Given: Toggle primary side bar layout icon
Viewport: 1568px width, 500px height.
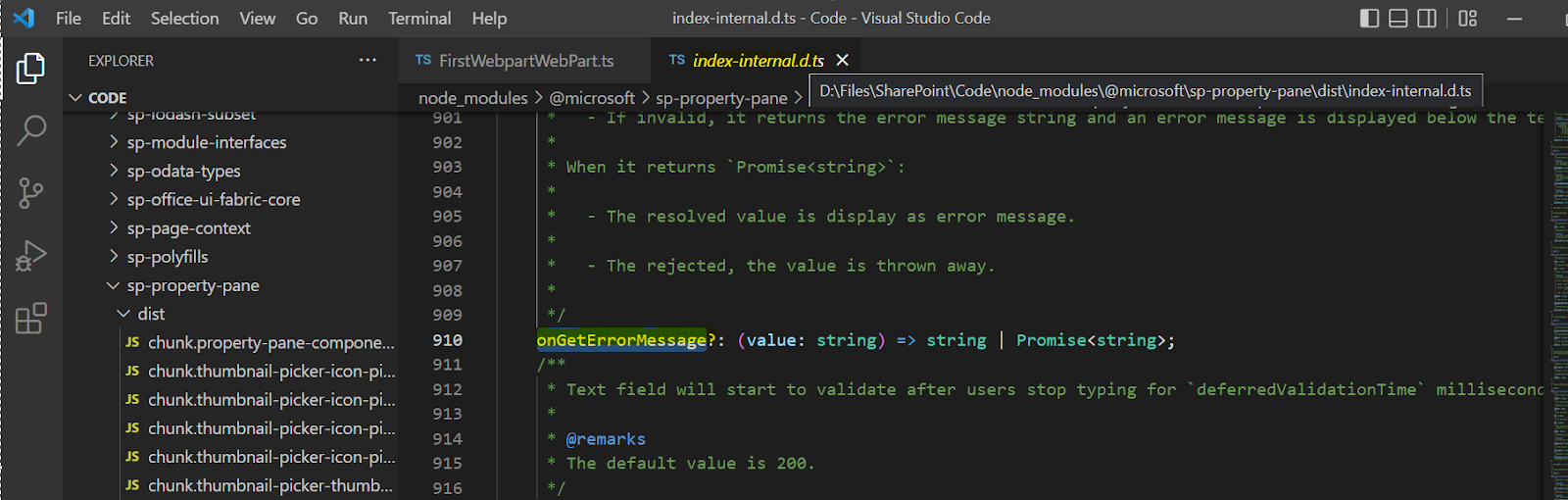Looking at the screenshot, I should pyautogui.click(x=1370, y=18).
